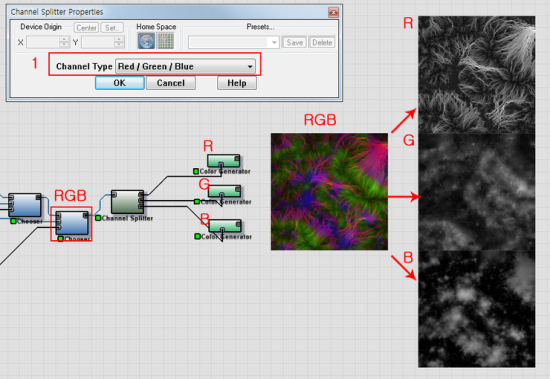Select the leftmost Chooser node
The width and height of the screenshot is (550, 379).
[25, 205]
